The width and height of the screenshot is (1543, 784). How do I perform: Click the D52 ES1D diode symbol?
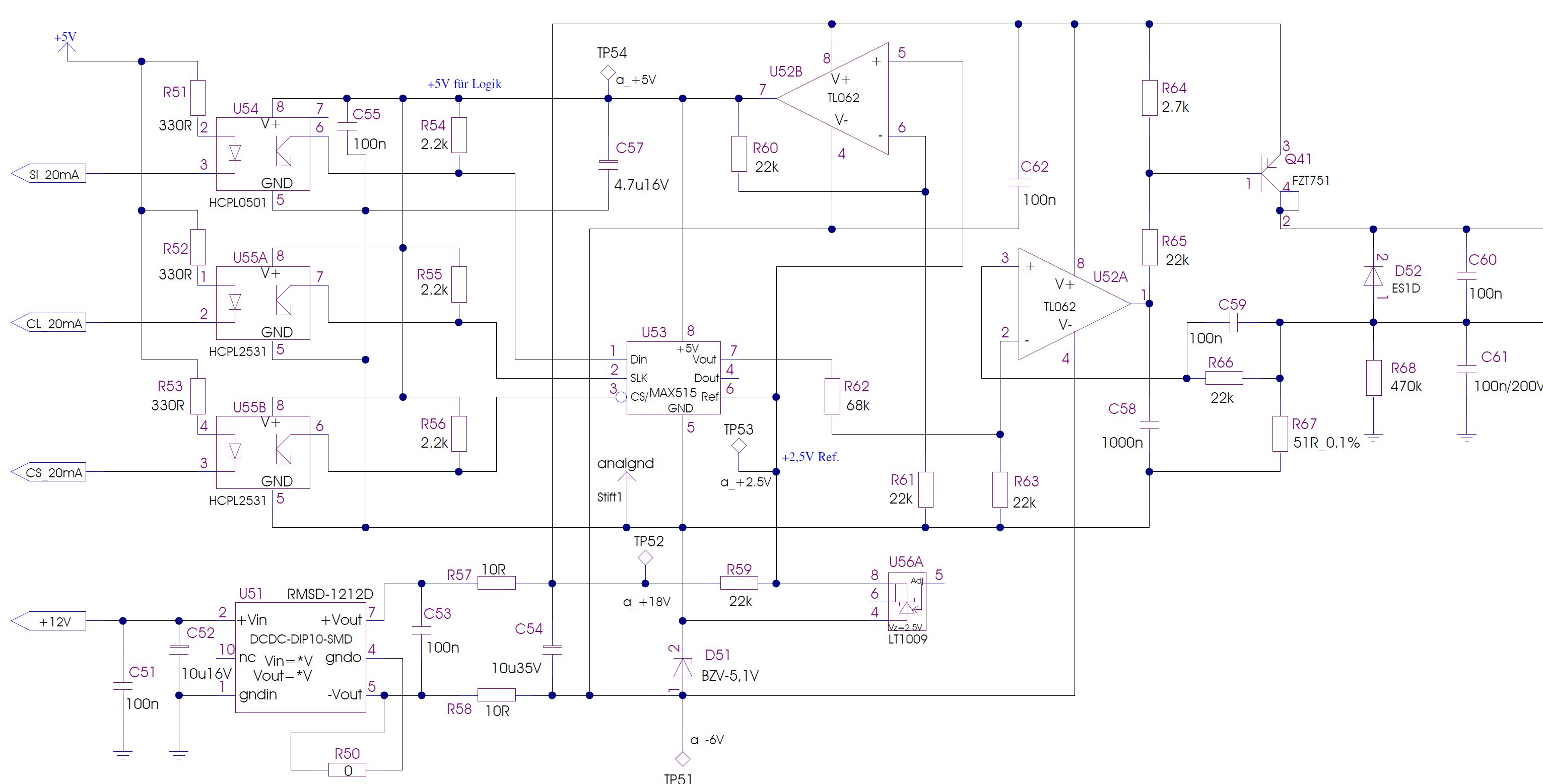[x=1373, y=276]
